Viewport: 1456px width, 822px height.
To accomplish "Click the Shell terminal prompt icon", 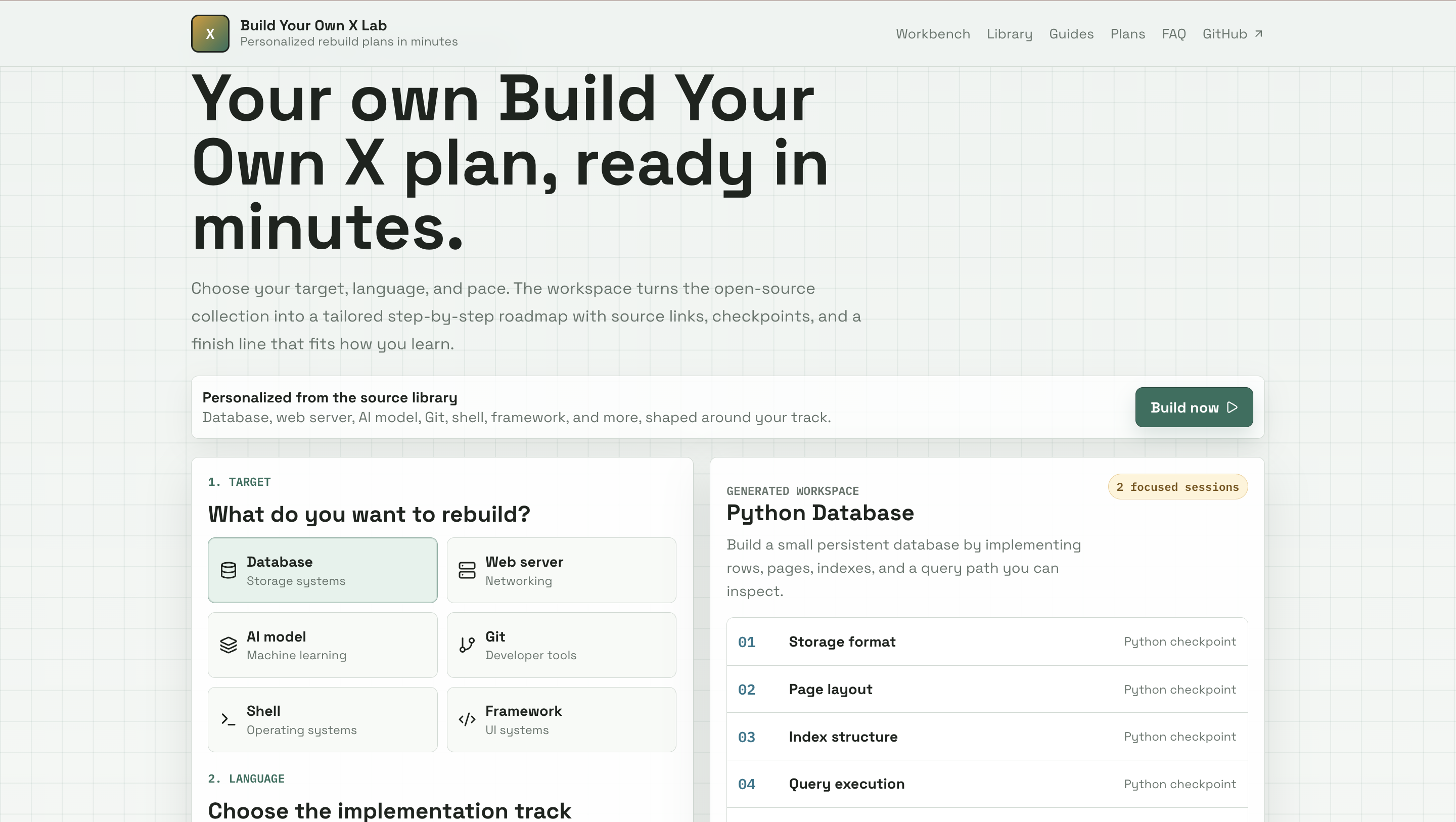I will point(228,719).
